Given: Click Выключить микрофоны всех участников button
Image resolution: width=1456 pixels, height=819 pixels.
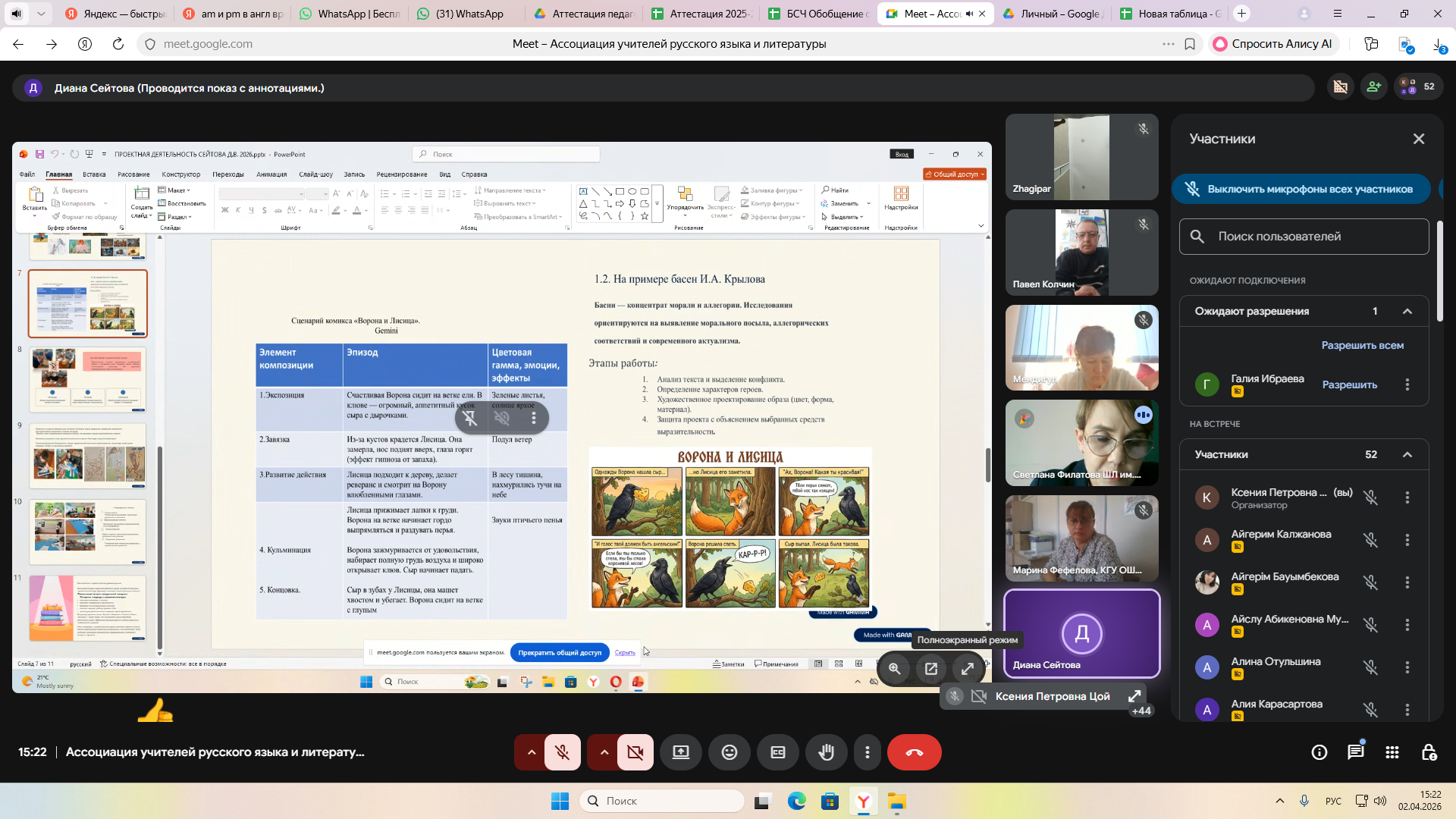Looking at the screenshot, I should (1301, 189).
